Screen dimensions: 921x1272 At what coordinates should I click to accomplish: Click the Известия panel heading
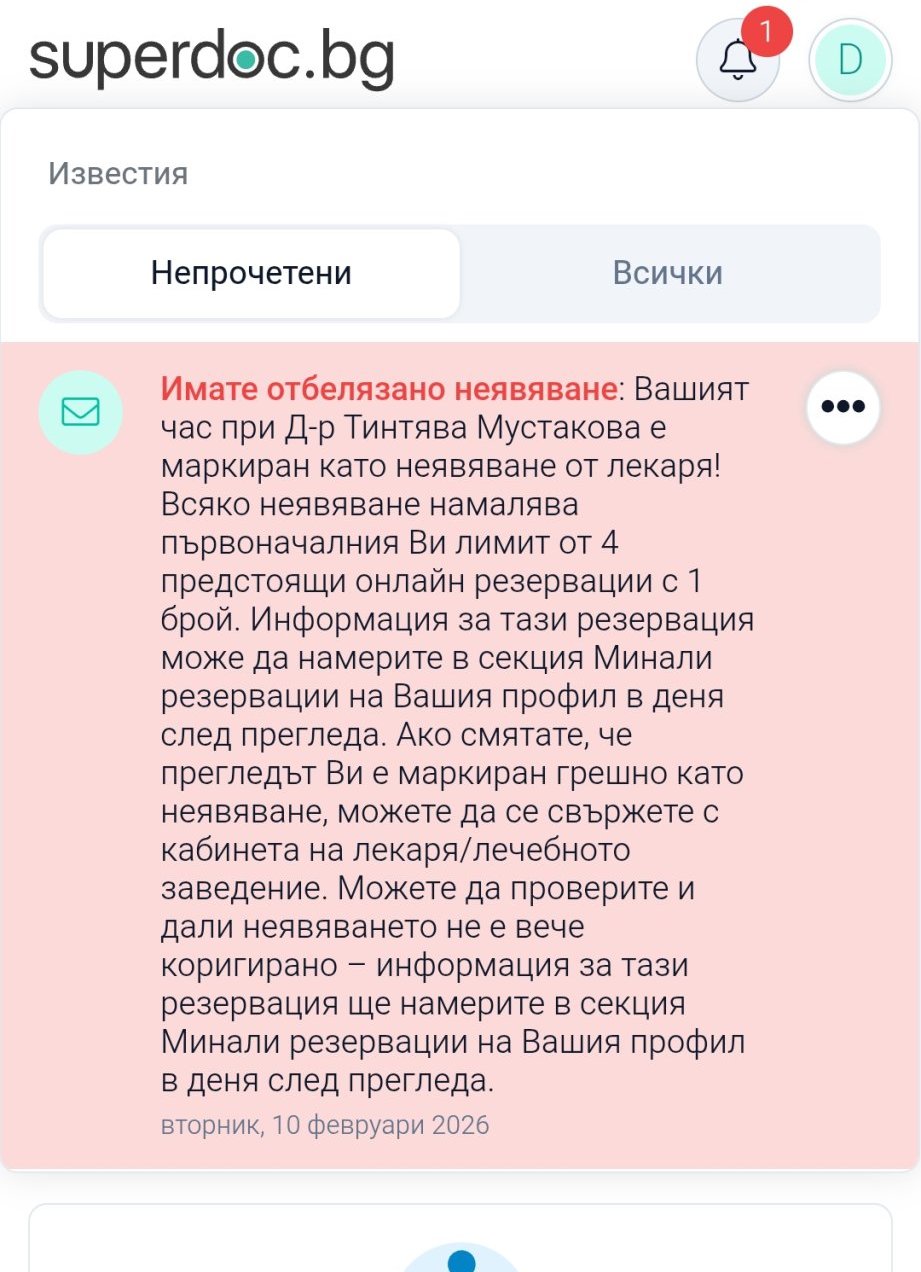118,173
